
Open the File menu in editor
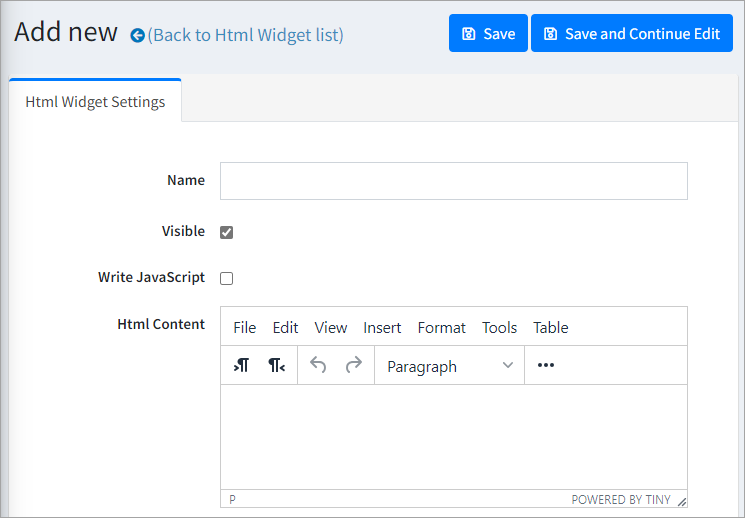tap(245, 327)
